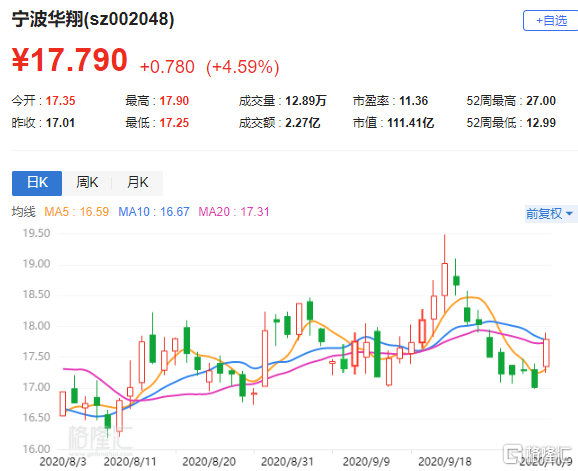
Task: Click the 最高 value 17.90
Action: tap(174, 101)
